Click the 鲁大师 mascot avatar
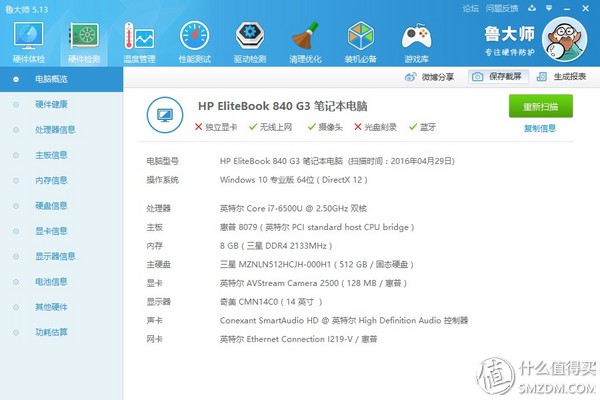 [x=565, y=40]
